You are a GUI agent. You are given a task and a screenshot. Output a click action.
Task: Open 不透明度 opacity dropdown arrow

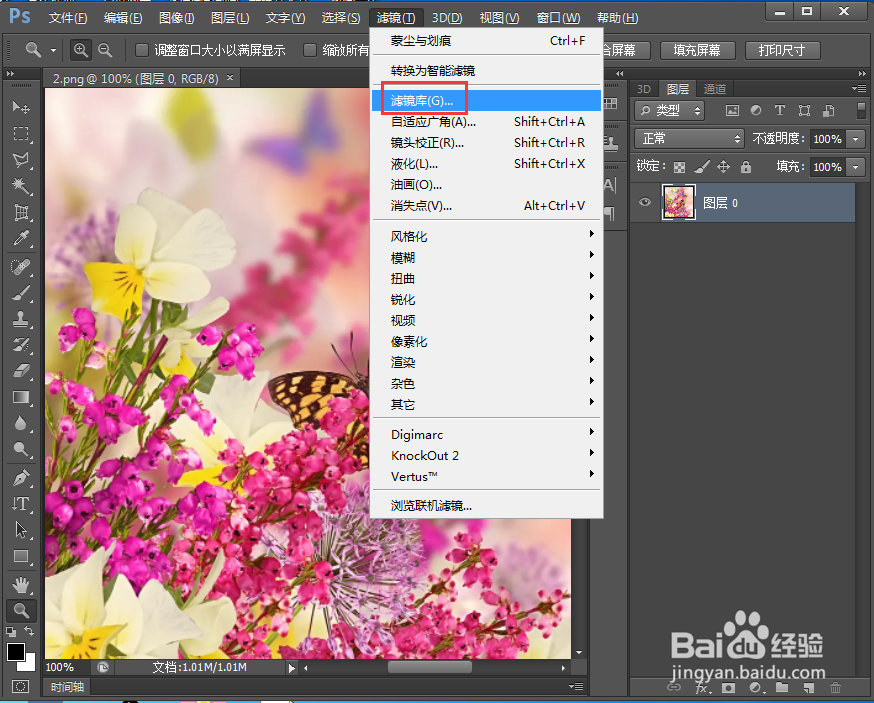point(856,139)
